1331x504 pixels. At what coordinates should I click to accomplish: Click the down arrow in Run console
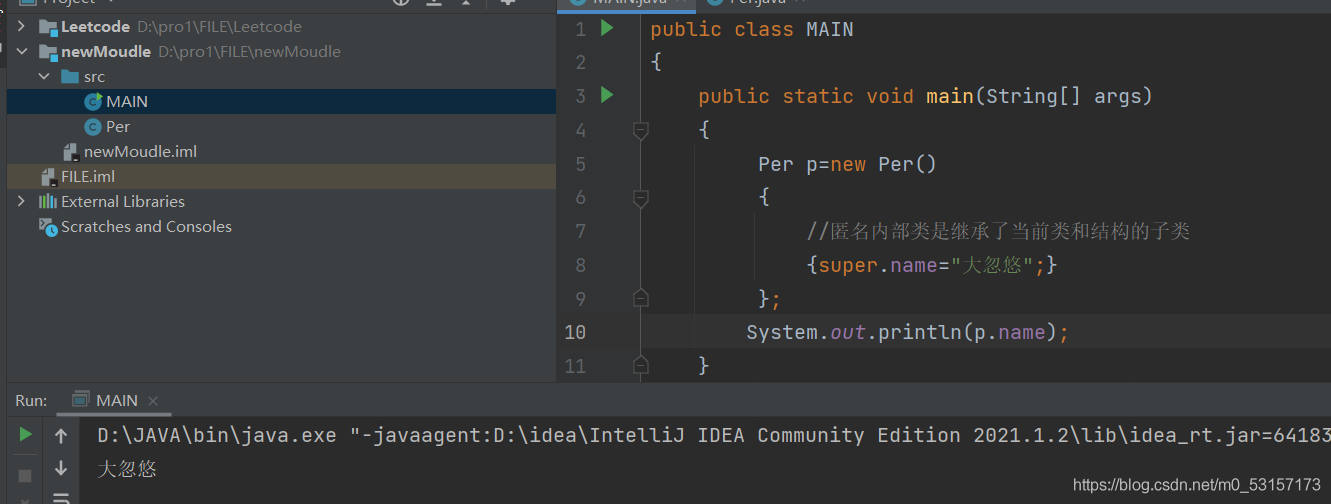tap(61, 468)
